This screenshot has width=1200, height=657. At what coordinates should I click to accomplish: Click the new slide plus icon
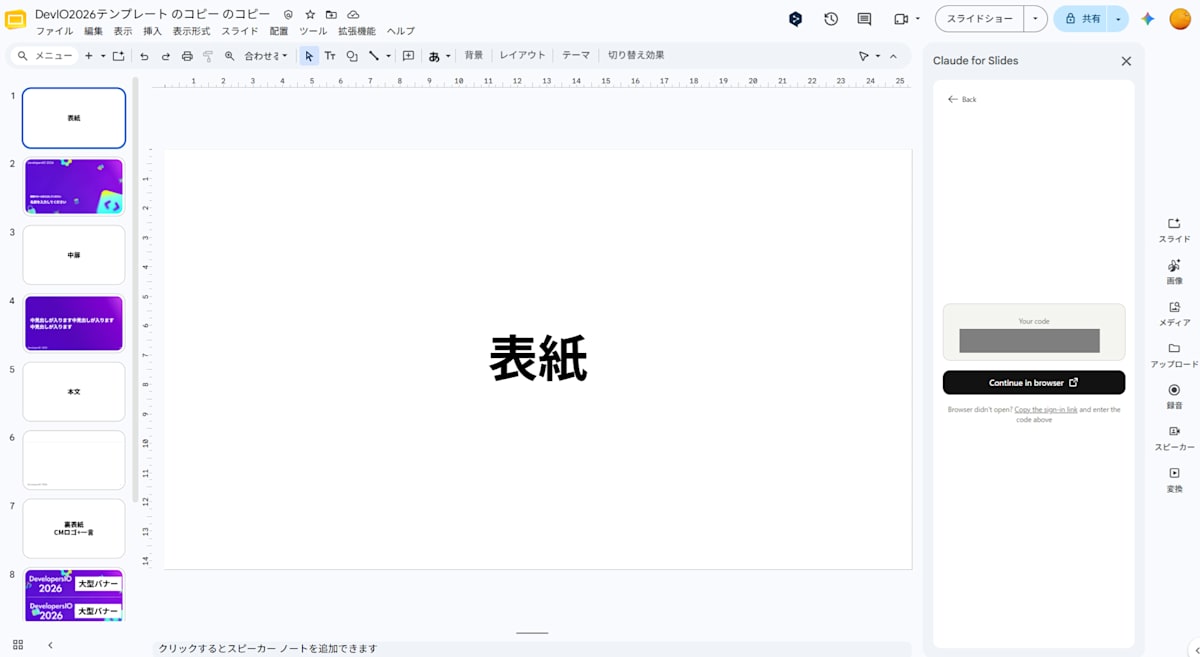(x=89, y=56)
